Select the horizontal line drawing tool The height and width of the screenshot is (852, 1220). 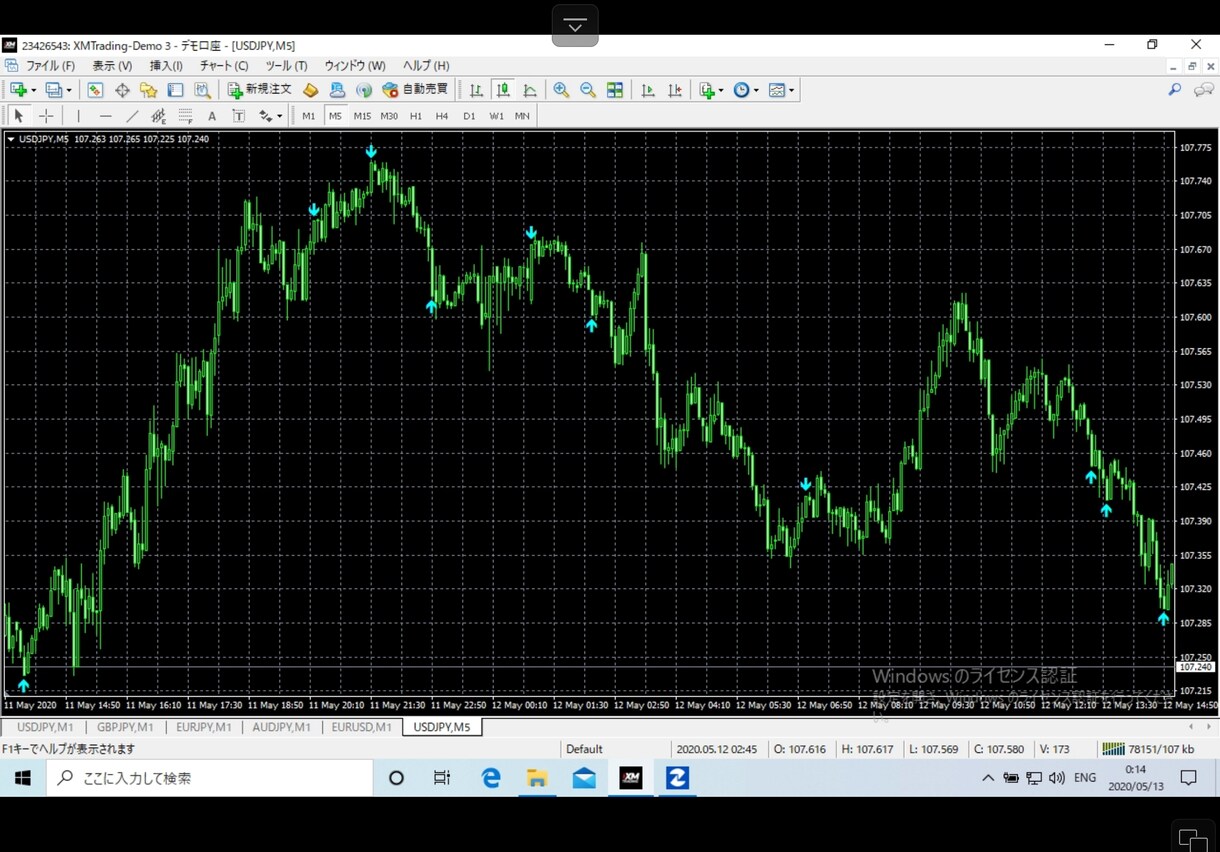[105, 116]
